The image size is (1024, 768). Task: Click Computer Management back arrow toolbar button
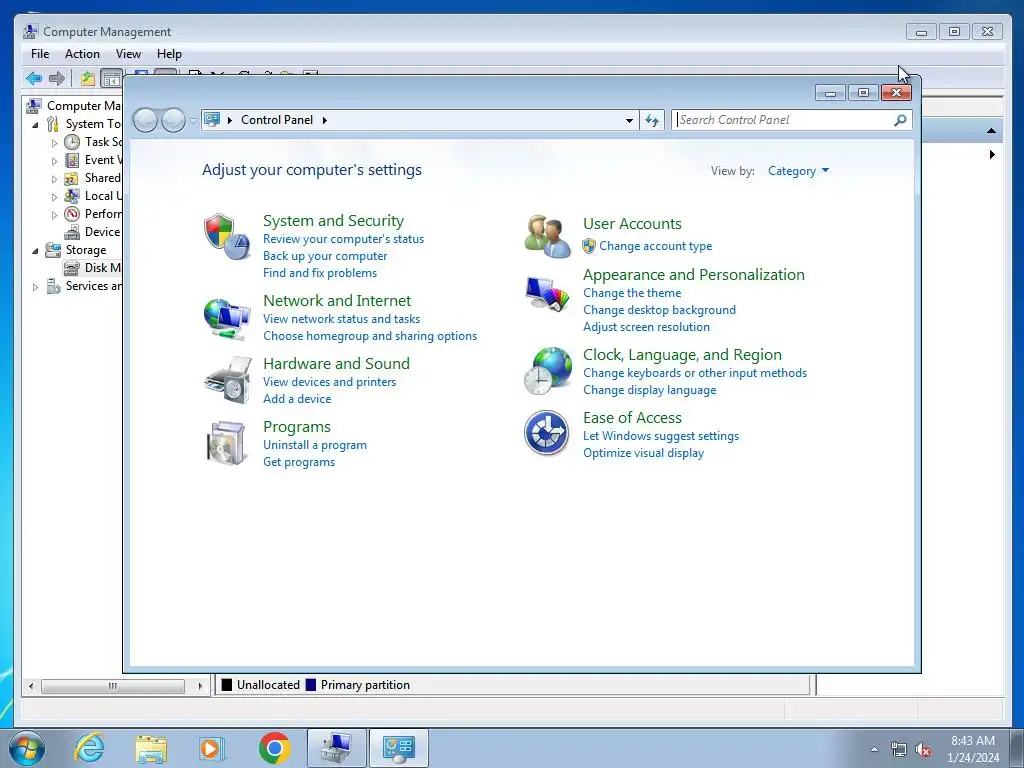point(34,79)
